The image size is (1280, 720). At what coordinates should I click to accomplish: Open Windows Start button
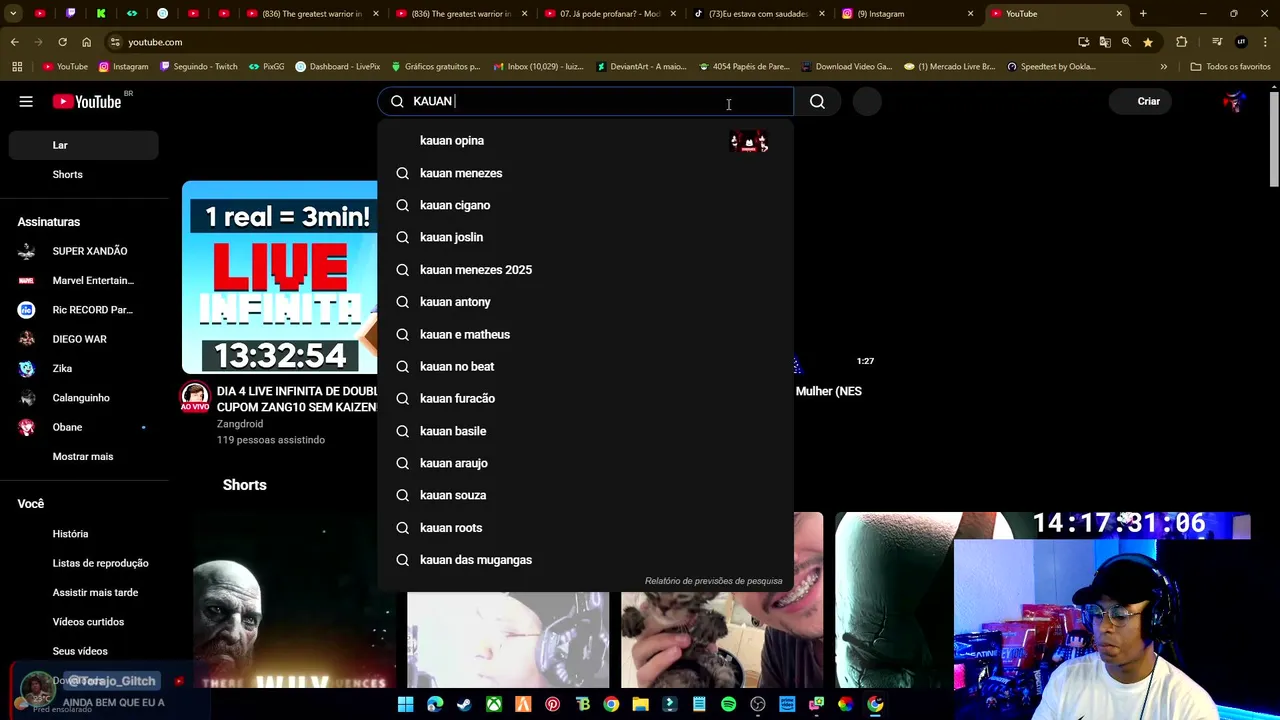tap(405, 705)
